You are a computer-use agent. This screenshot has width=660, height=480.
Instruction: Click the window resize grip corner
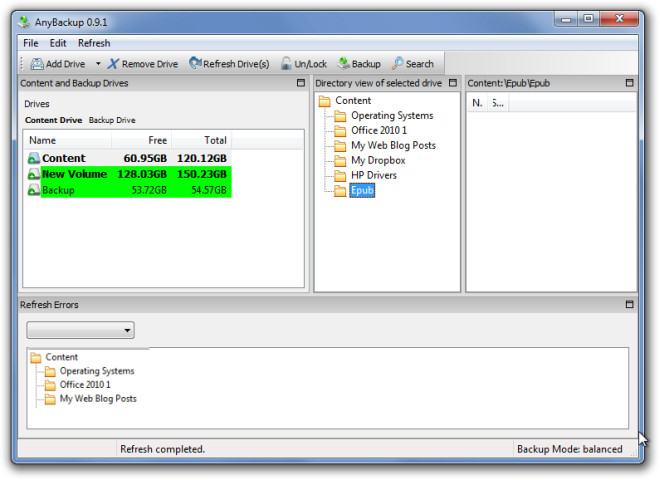coord(633,452)
